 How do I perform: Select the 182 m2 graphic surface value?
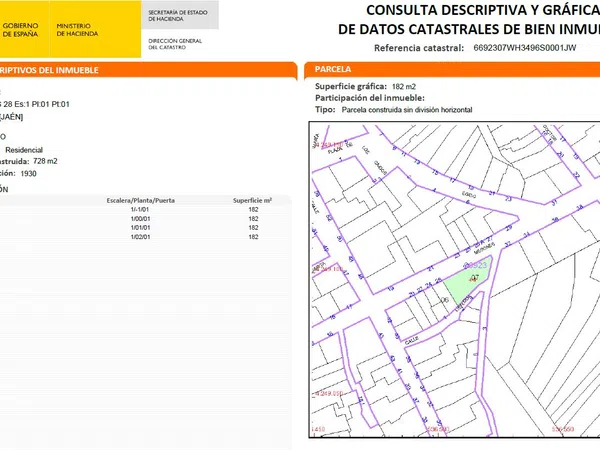(x=404, y=86)
